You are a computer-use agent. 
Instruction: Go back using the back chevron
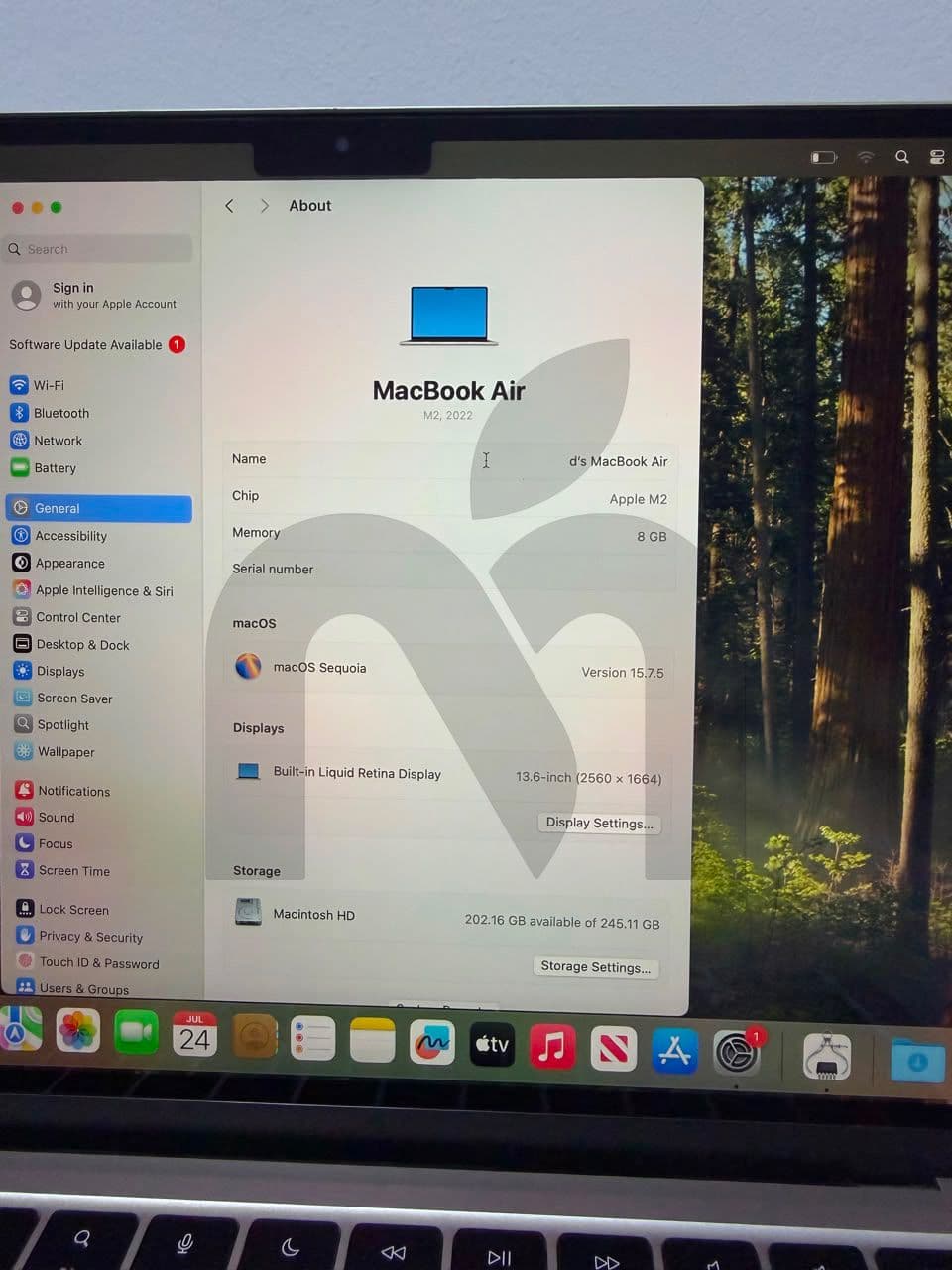[229, 205]
